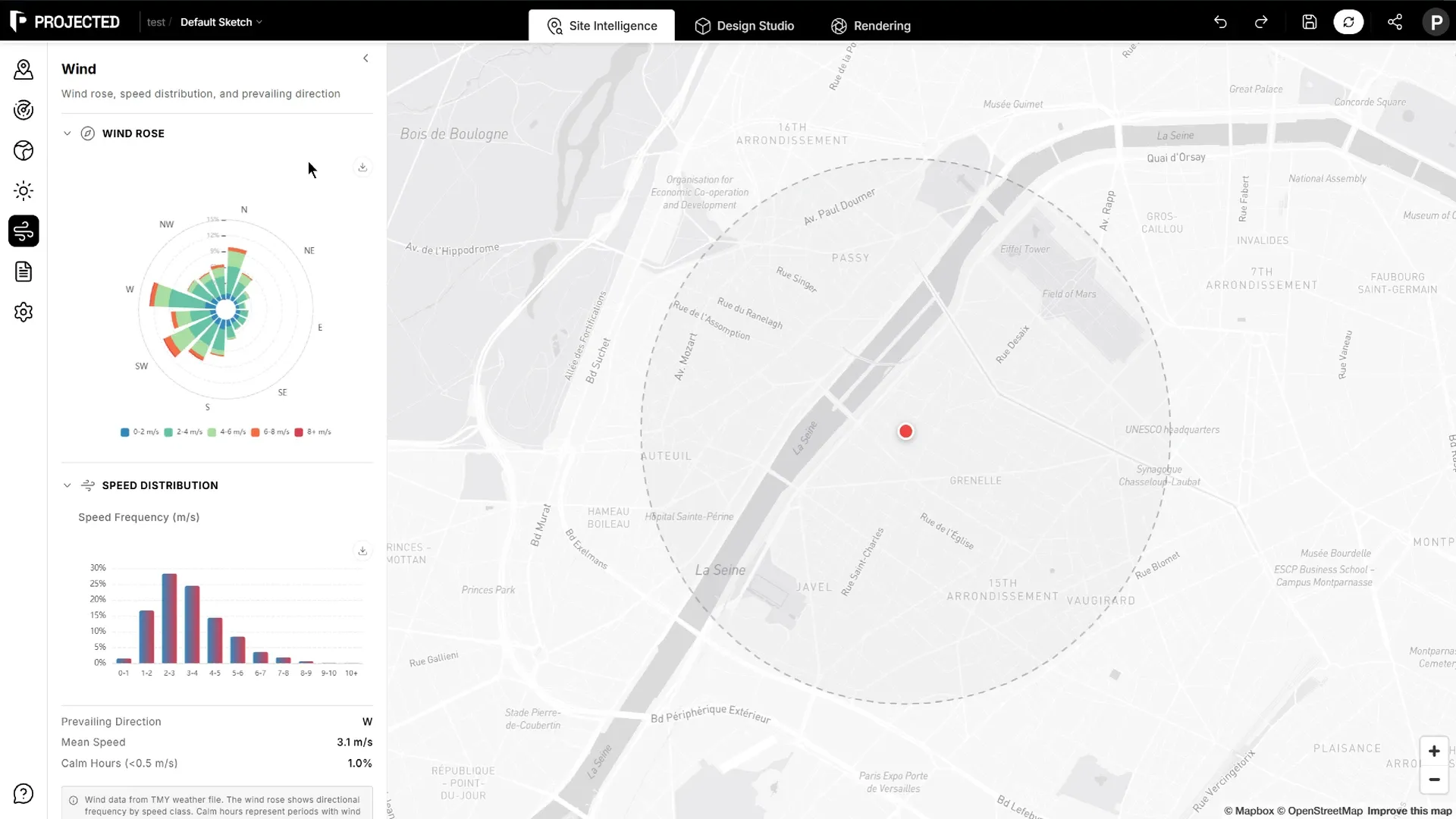
Task: Click the Speed Frequency (m/s) title
Action: pyautogui.click(x=139, y=517)
